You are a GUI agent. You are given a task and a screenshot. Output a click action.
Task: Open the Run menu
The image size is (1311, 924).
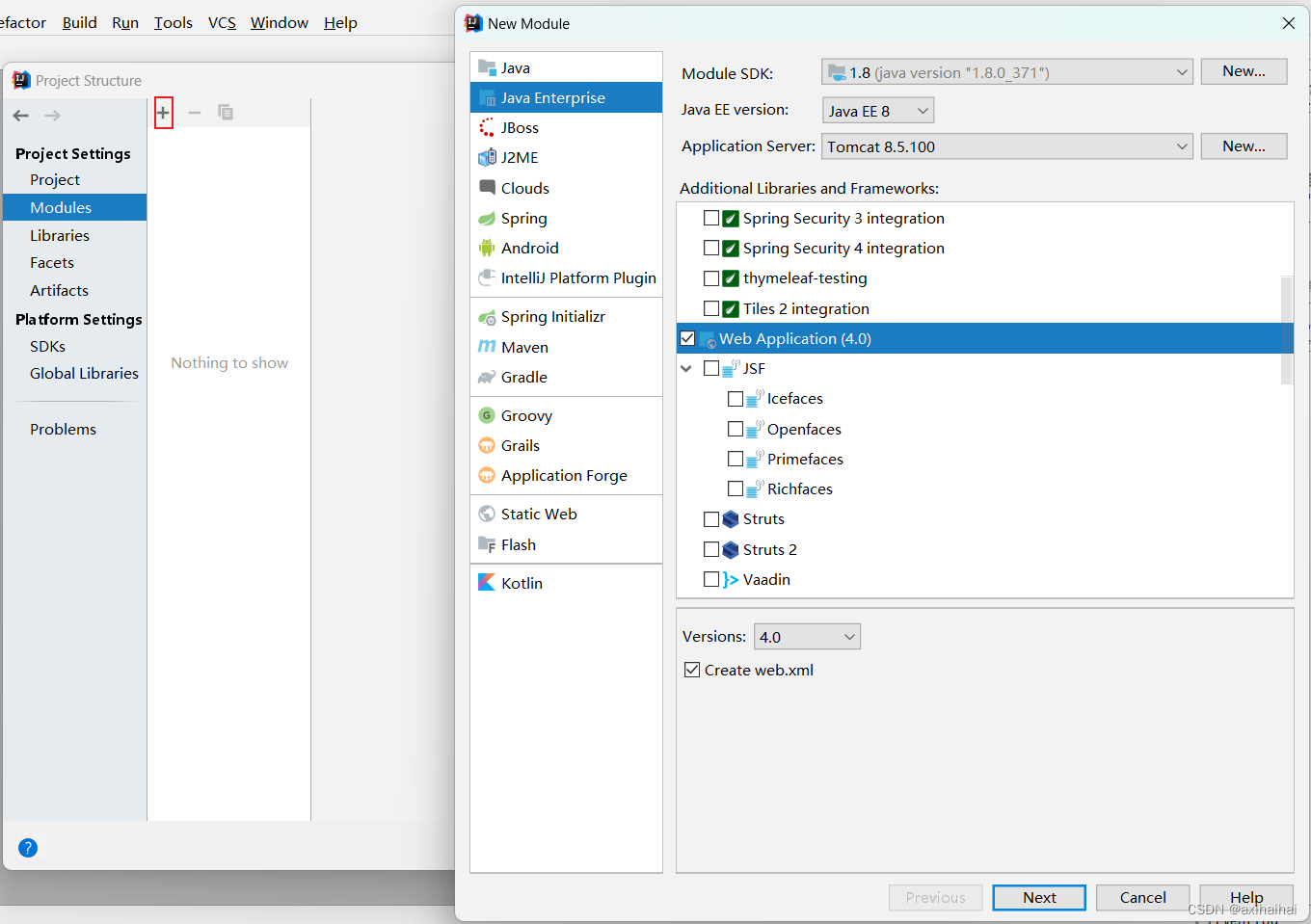[125, 22]
